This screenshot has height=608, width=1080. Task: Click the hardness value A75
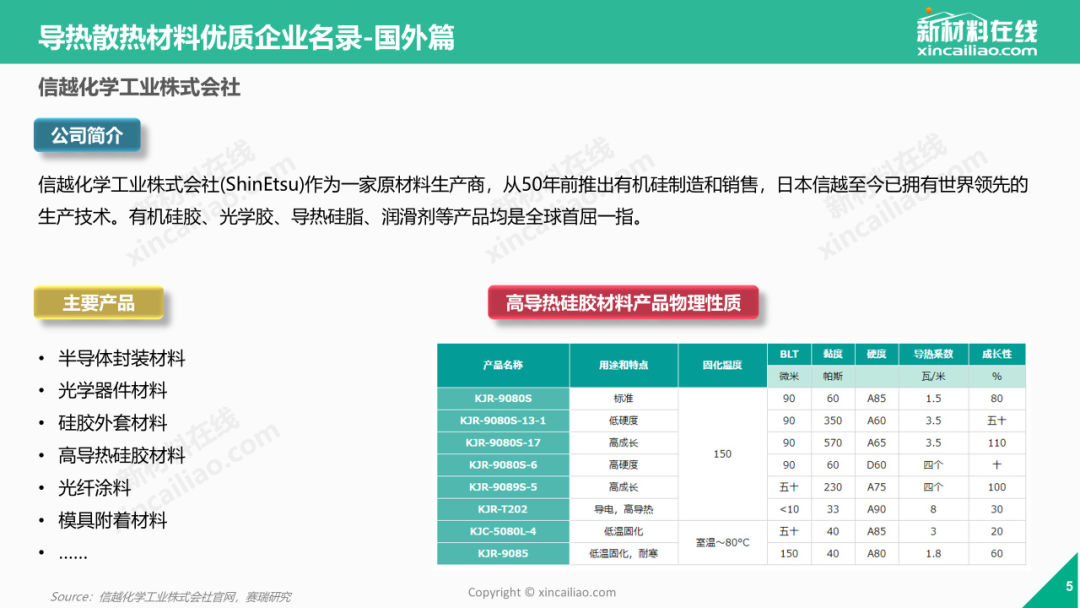click(876, 487)
